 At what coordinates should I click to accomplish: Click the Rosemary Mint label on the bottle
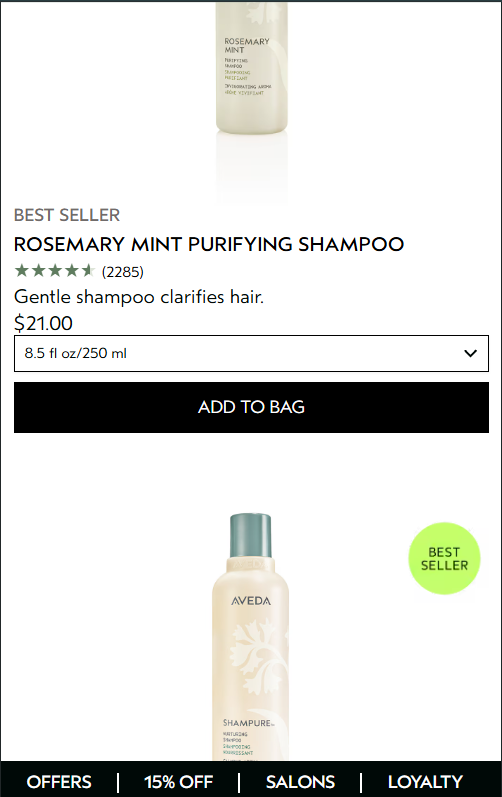click(246, 45)
